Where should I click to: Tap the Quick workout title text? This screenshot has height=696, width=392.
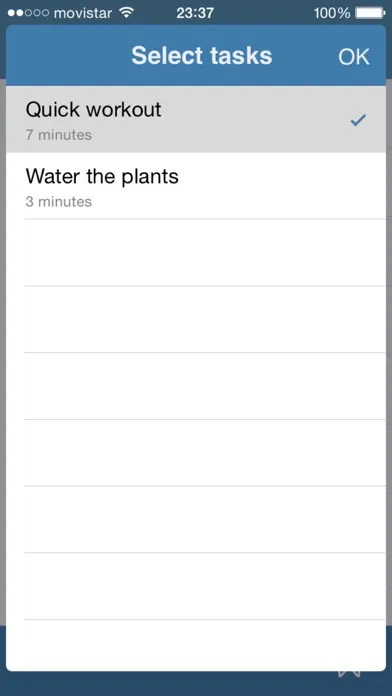tap(93, 110)
